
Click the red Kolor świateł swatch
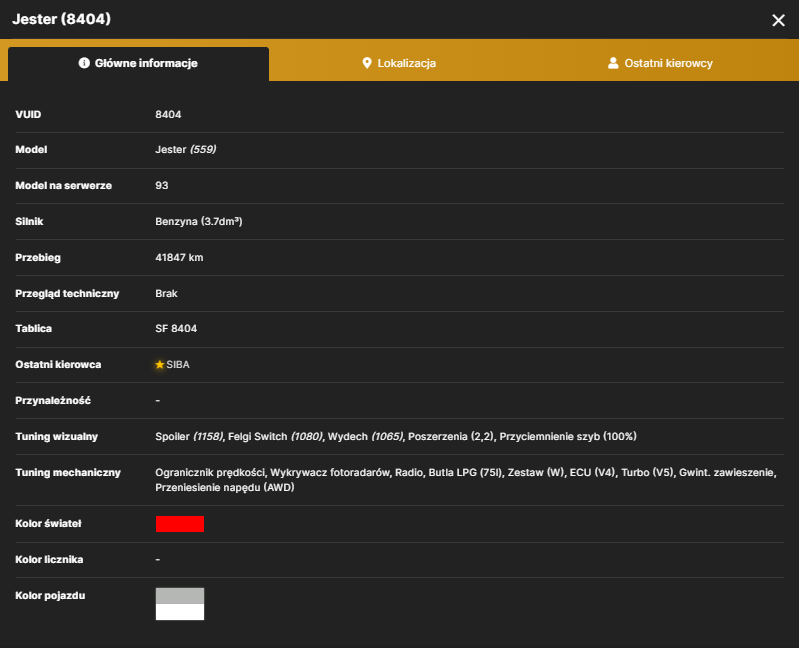pyautogui.click(x=180, y=524)
